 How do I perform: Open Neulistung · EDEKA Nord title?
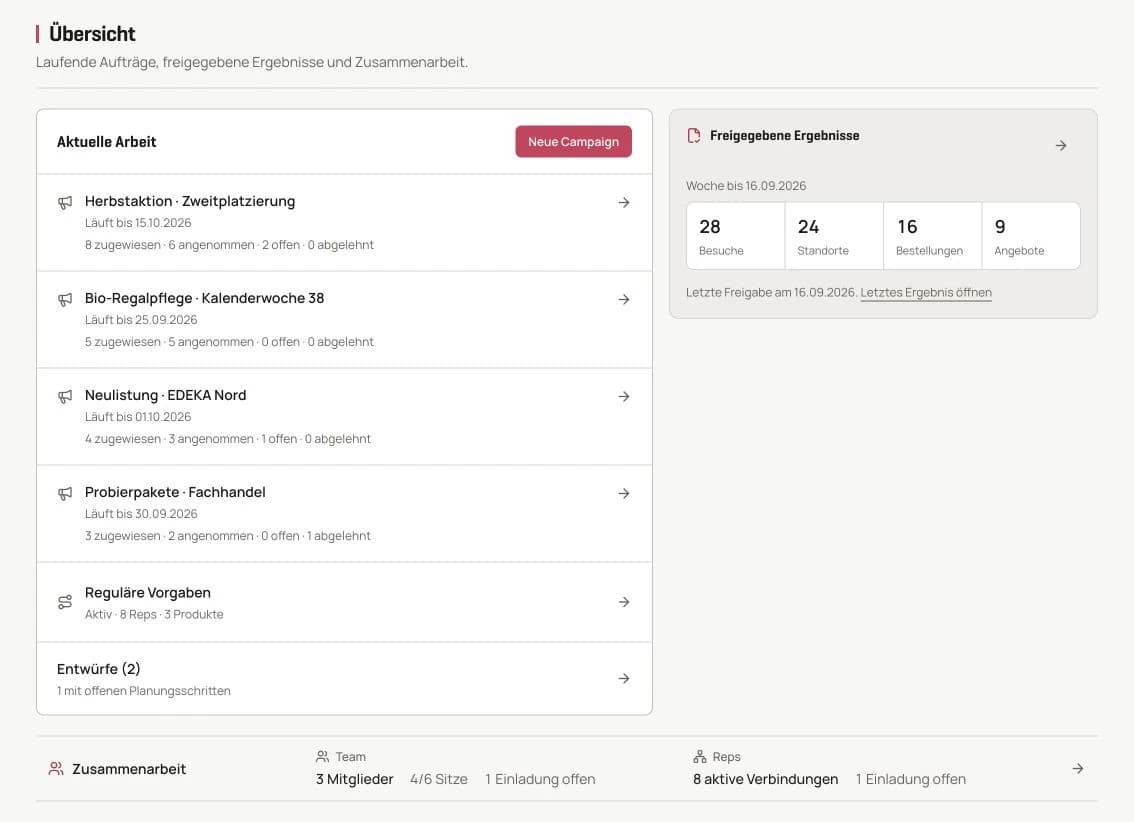click(165, 395)
